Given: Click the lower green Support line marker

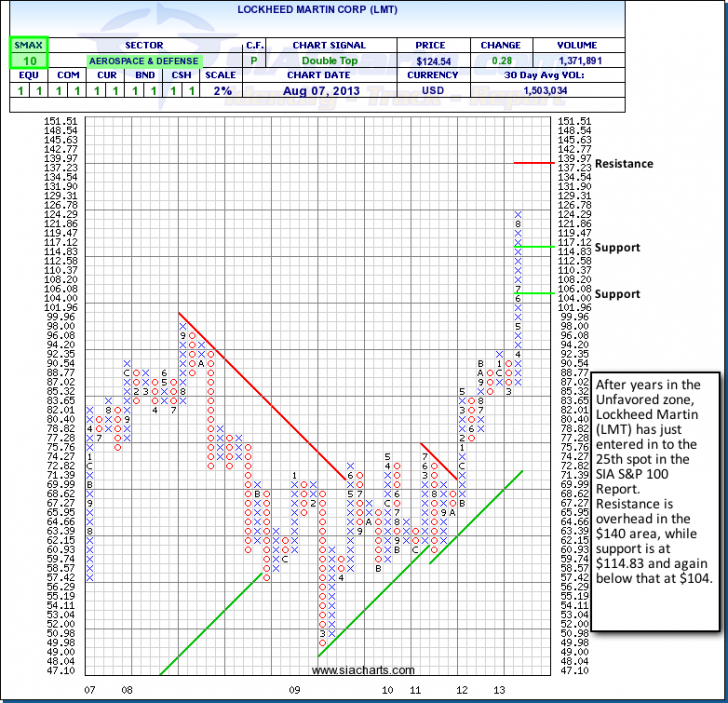Looking at the screenshot, I should point(534,293).
